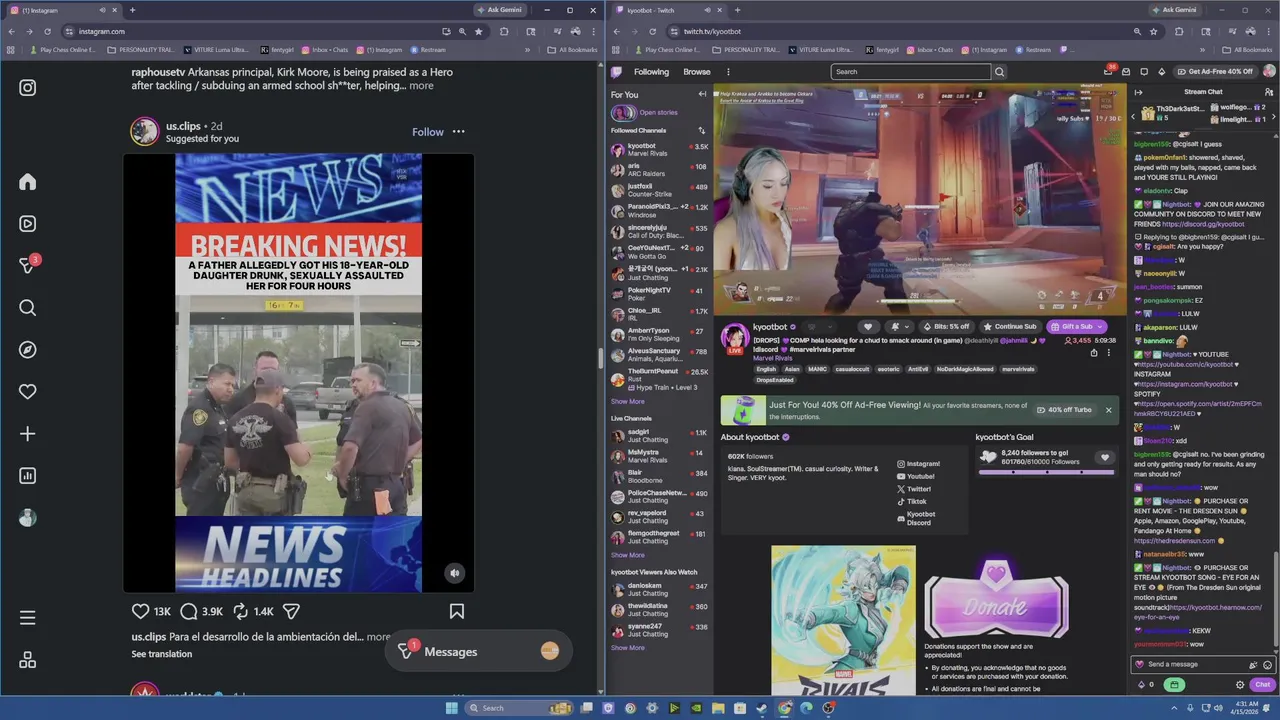Open Instagram Search from sidebar
The width and height of the screenshot is (1280, 720).
point(28,308)
